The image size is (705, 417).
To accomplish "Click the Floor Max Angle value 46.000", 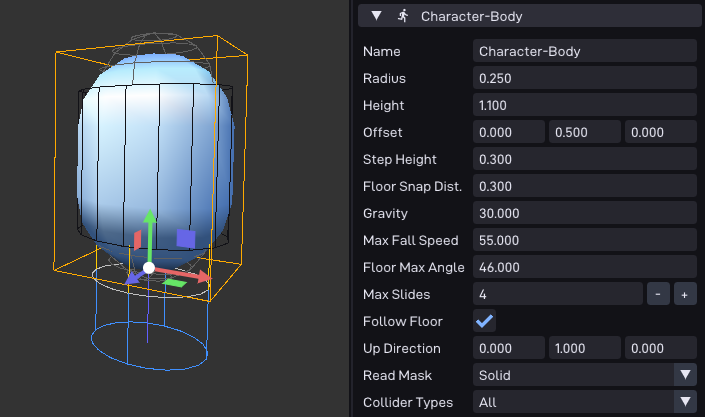I will pos(585,267).
